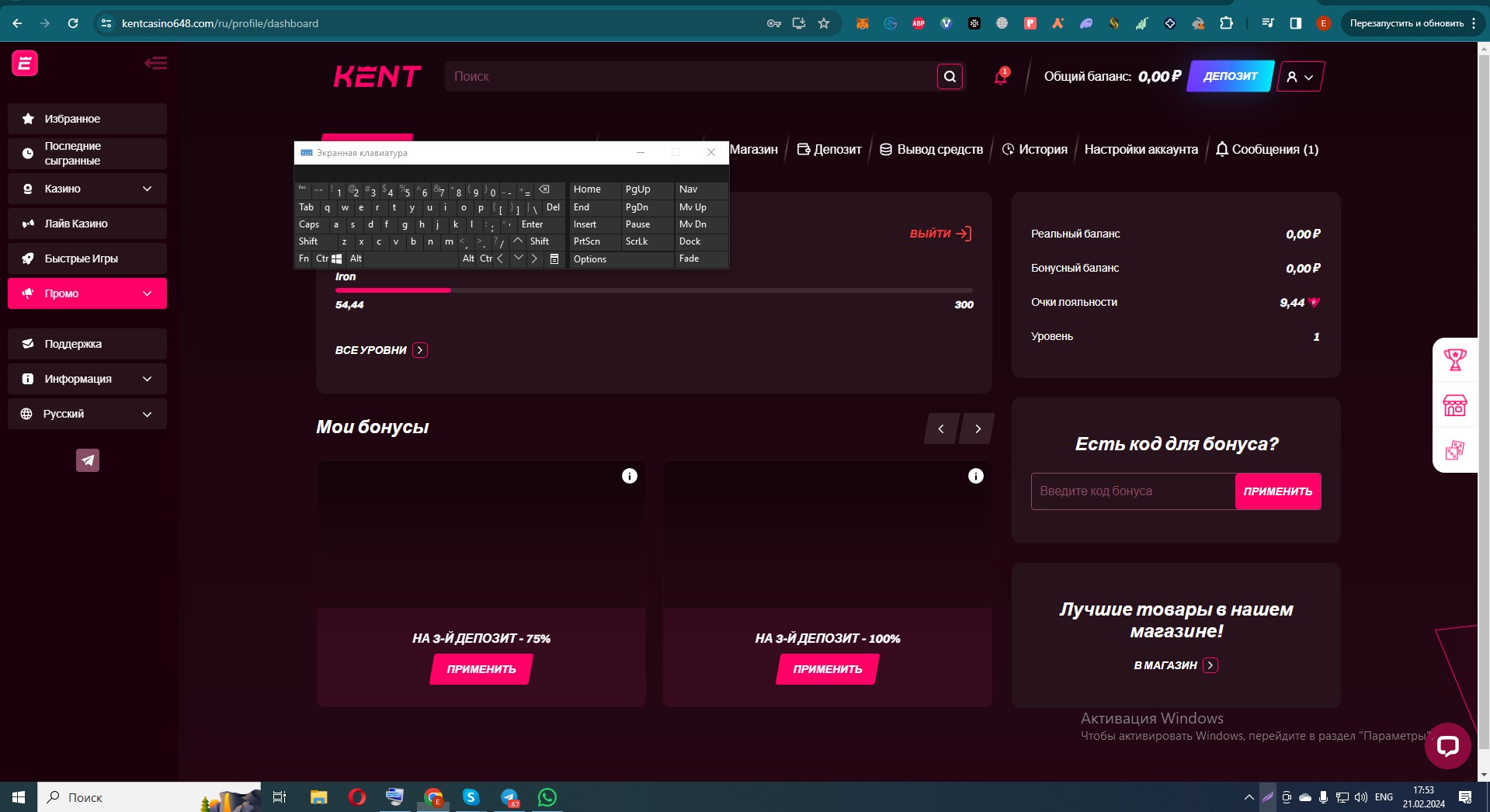
Task: Go back to the previous page
Action: tap(17, 23)
